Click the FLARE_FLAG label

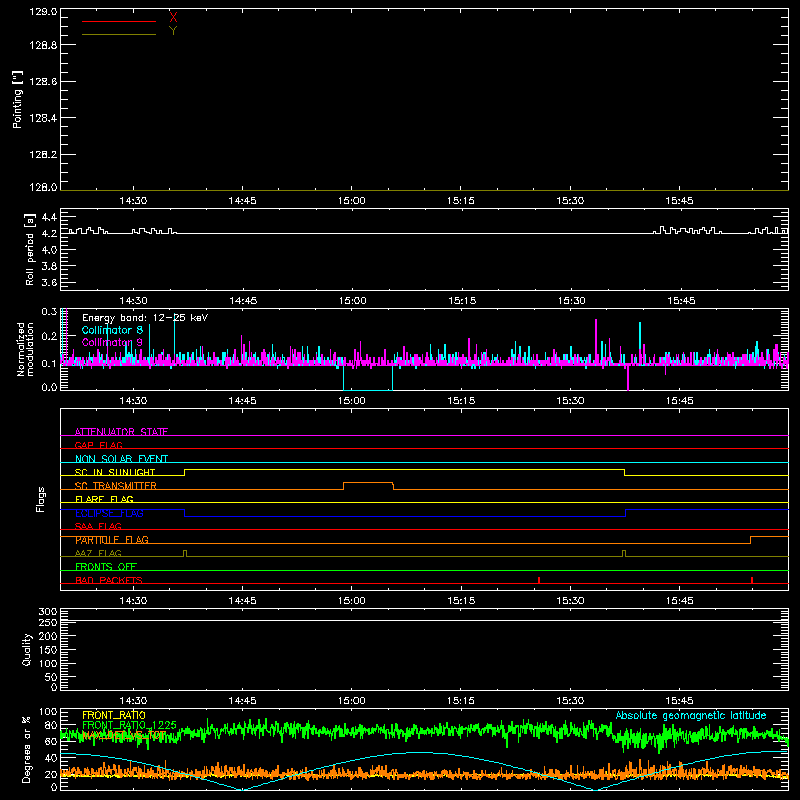104,499
